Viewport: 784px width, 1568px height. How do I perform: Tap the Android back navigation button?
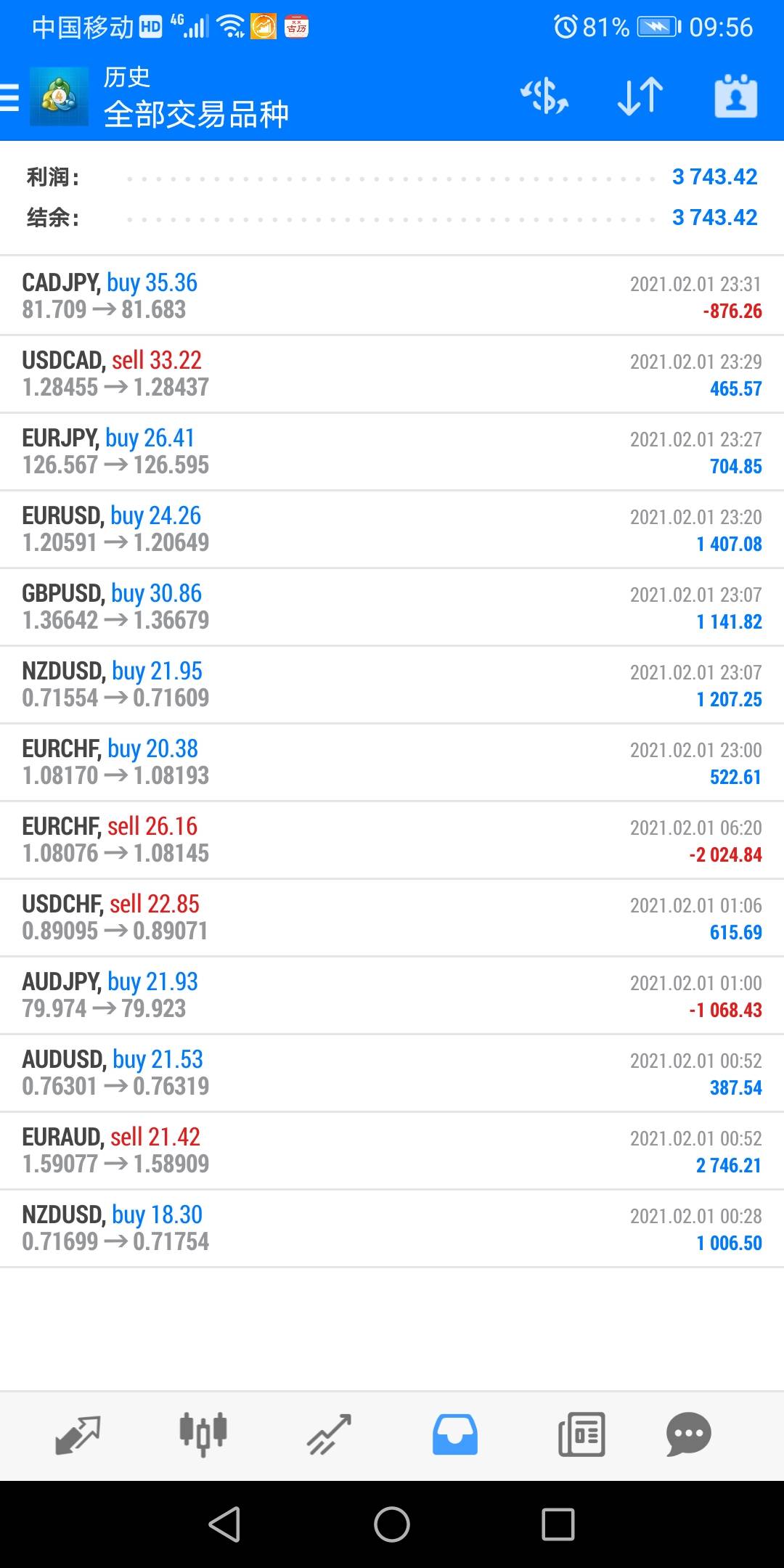[225, 1524]
